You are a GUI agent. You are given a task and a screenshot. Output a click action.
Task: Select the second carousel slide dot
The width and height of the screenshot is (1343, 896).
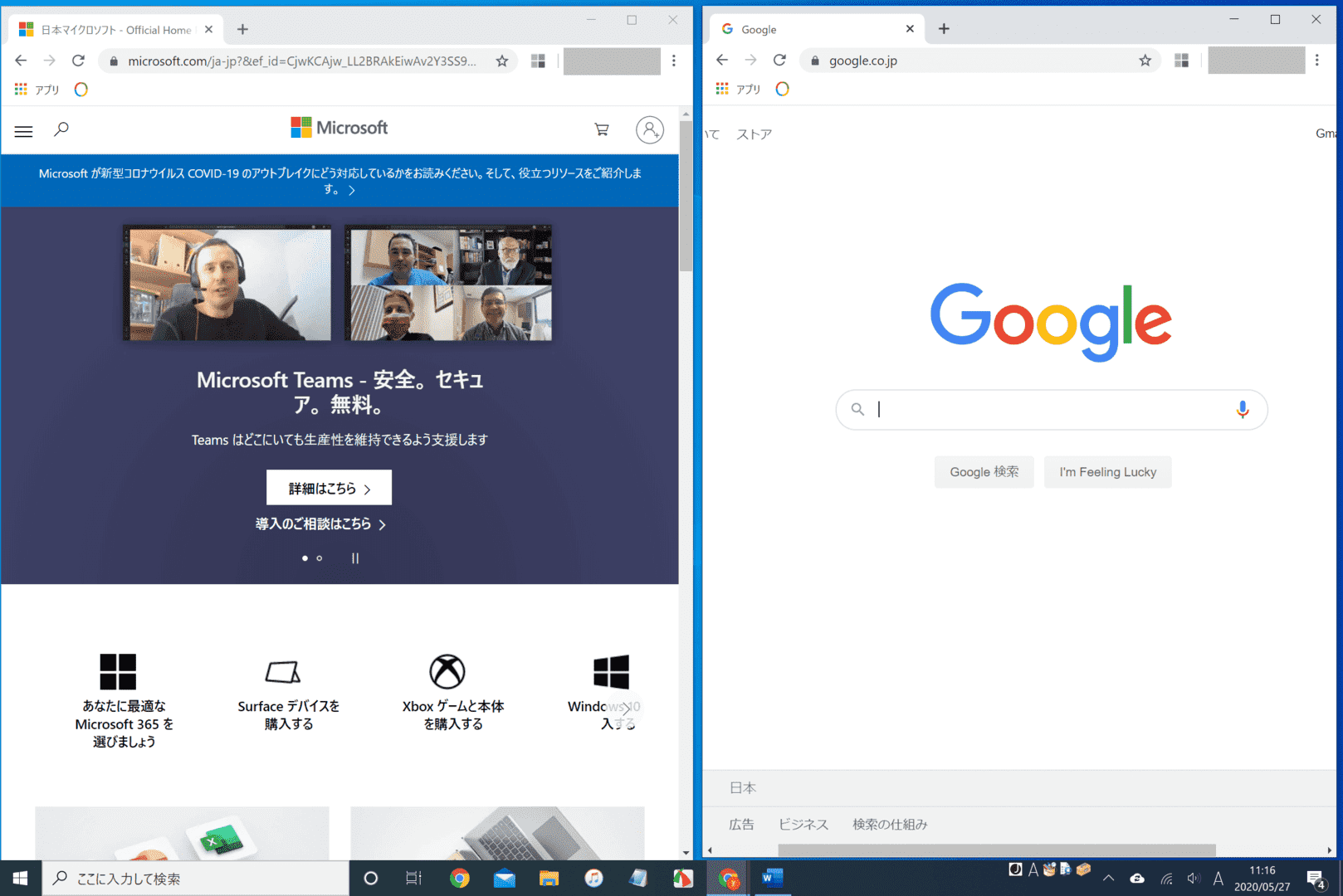click(x=320, y=558)
